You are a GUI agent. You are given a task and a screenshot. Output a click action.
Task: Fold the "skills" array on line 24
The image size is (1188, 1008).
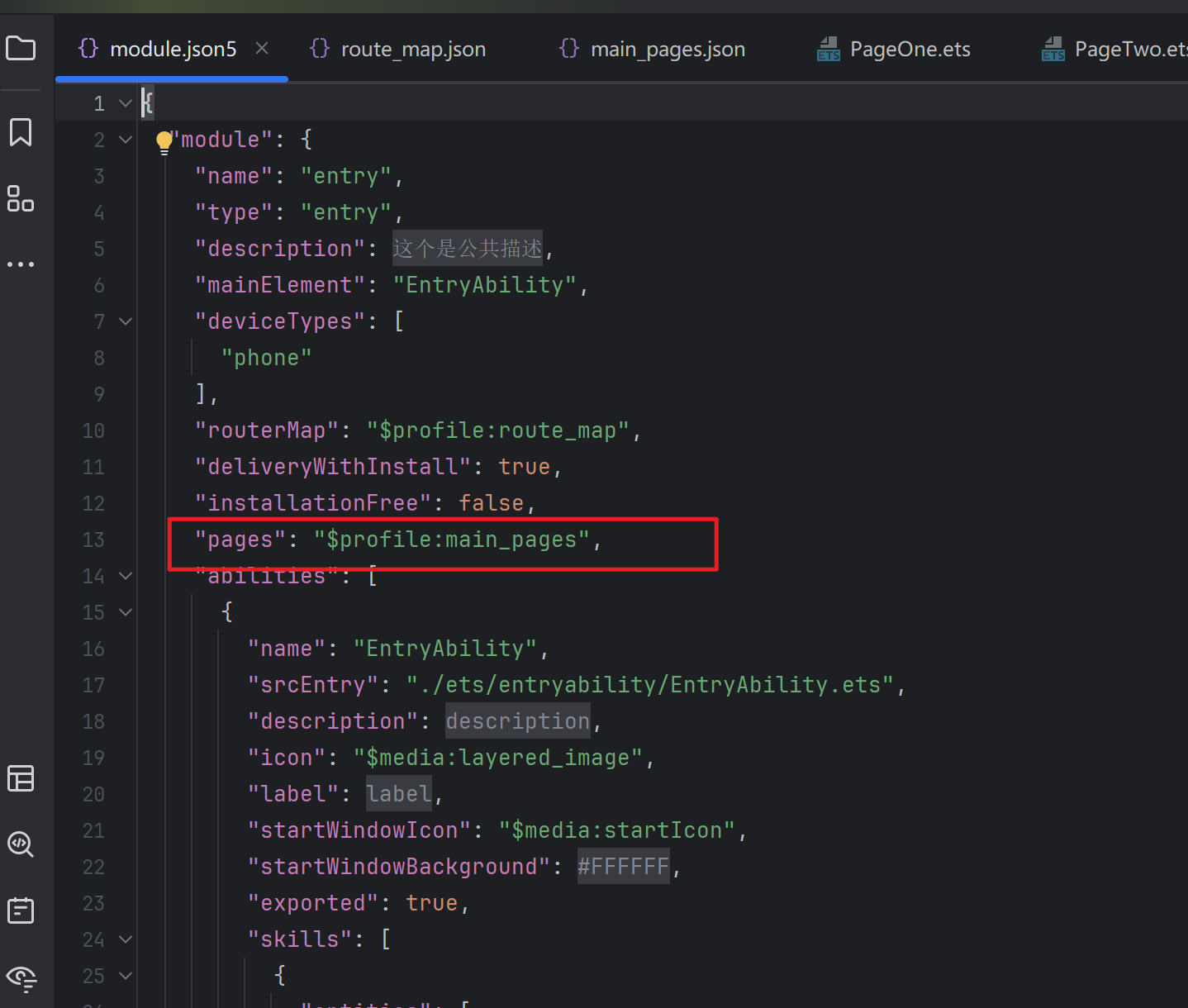[x=126, y=939]
